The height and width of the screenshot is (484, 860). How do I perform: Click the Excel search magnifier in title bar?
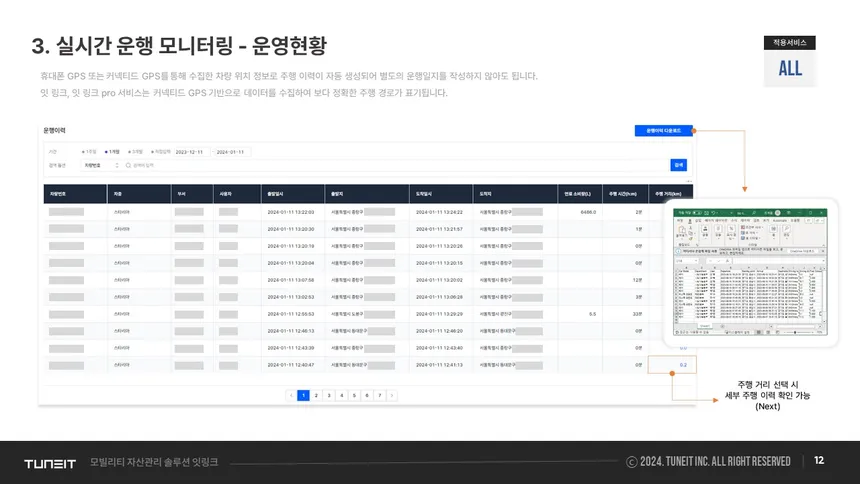754,213
